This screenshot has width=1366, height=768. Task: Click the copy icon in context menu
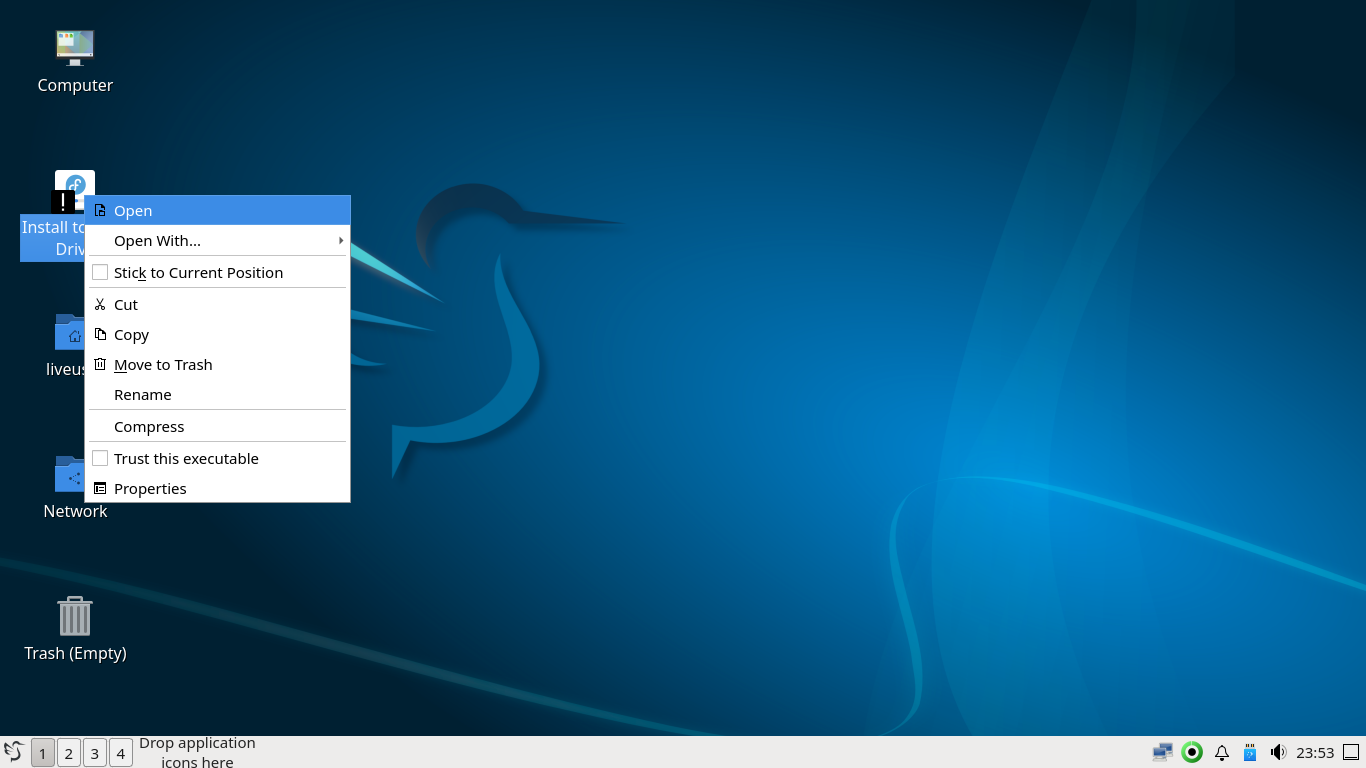click(x=100, y=335)
